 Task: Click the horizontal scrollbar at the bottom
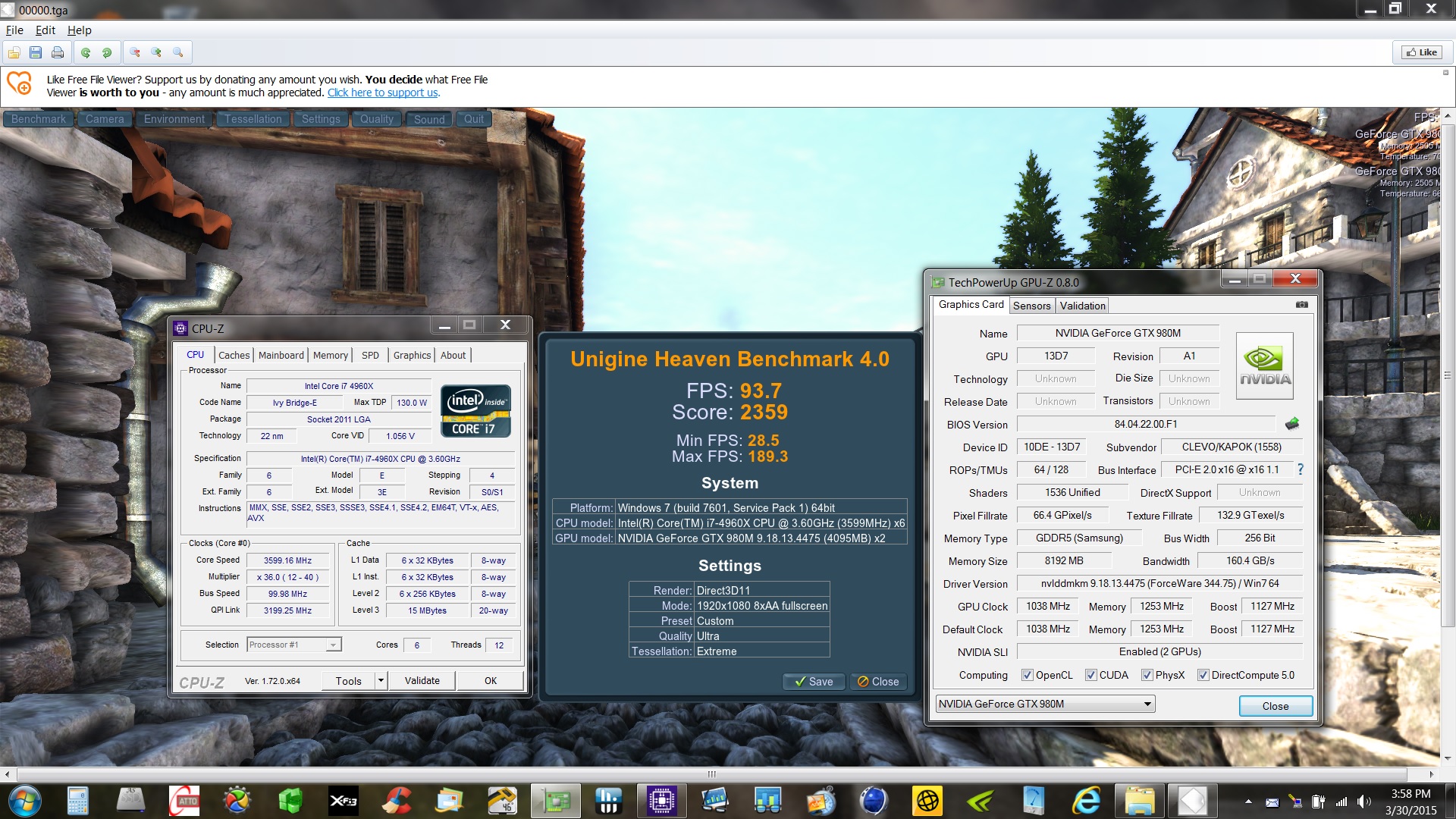tap(711, 774)
